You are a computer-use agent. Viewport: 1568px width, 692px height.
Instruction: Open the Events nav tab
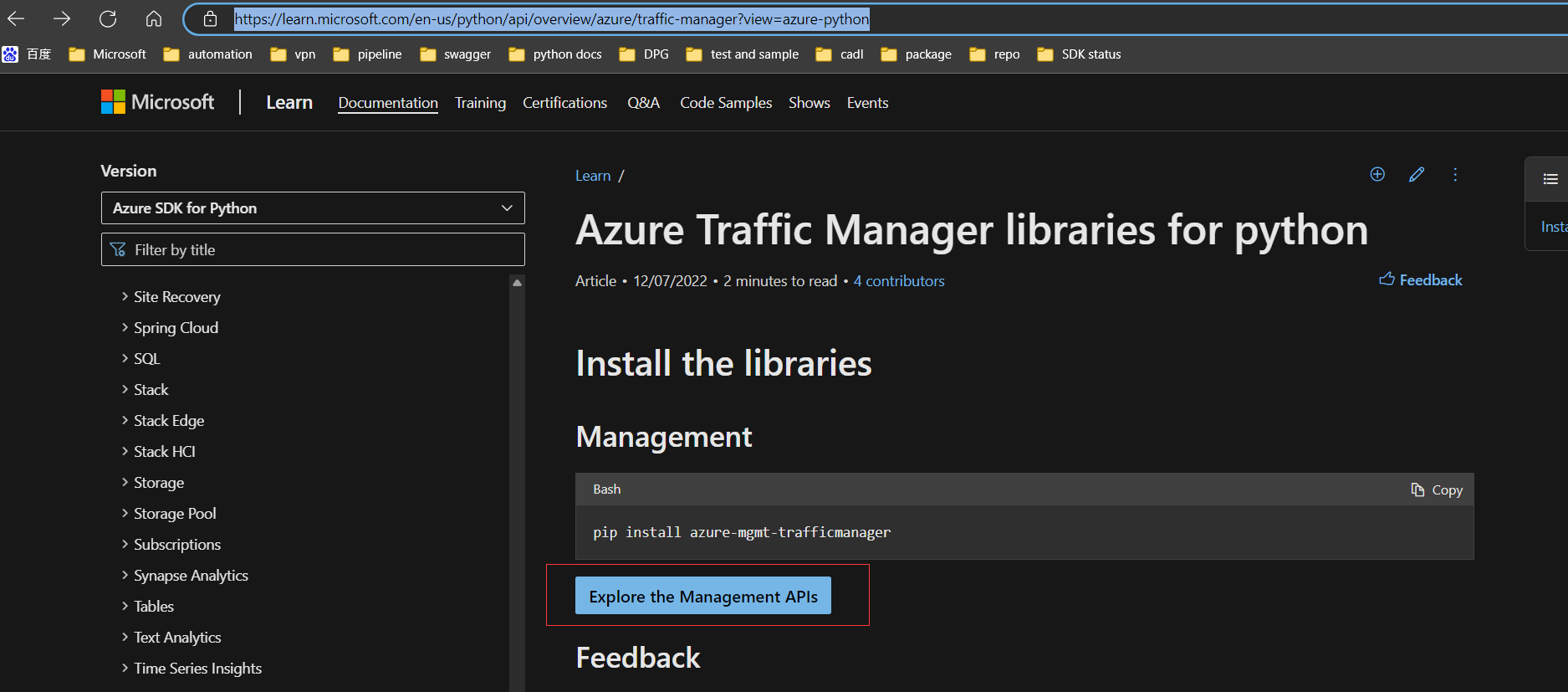click(x=867, y=103)
